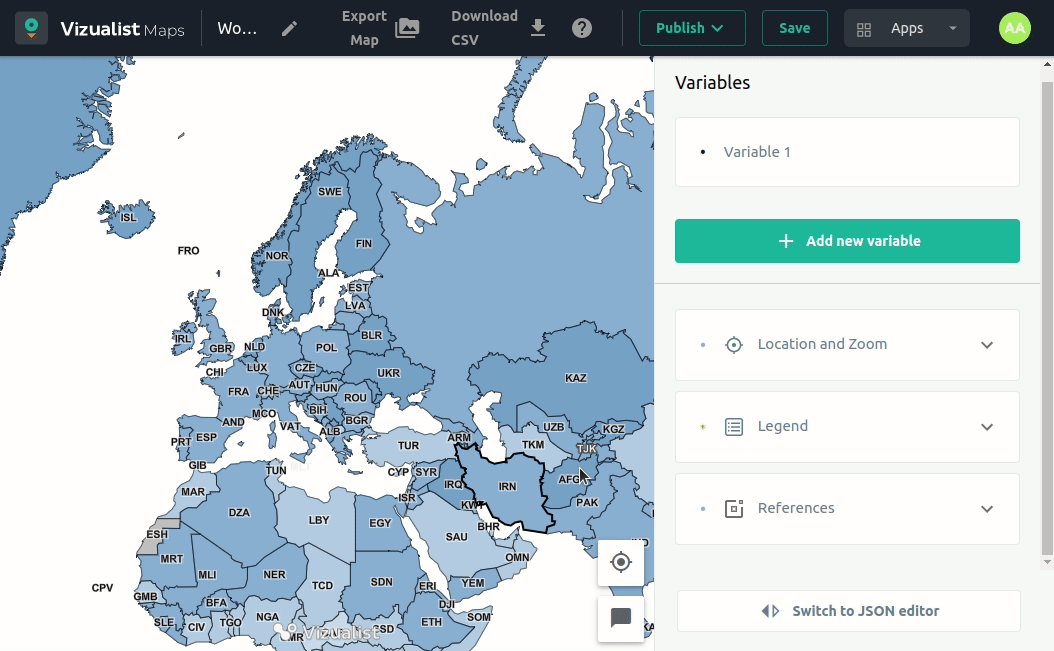Open help via question mark icon
Screen dimensions: 1054x651
582,28
